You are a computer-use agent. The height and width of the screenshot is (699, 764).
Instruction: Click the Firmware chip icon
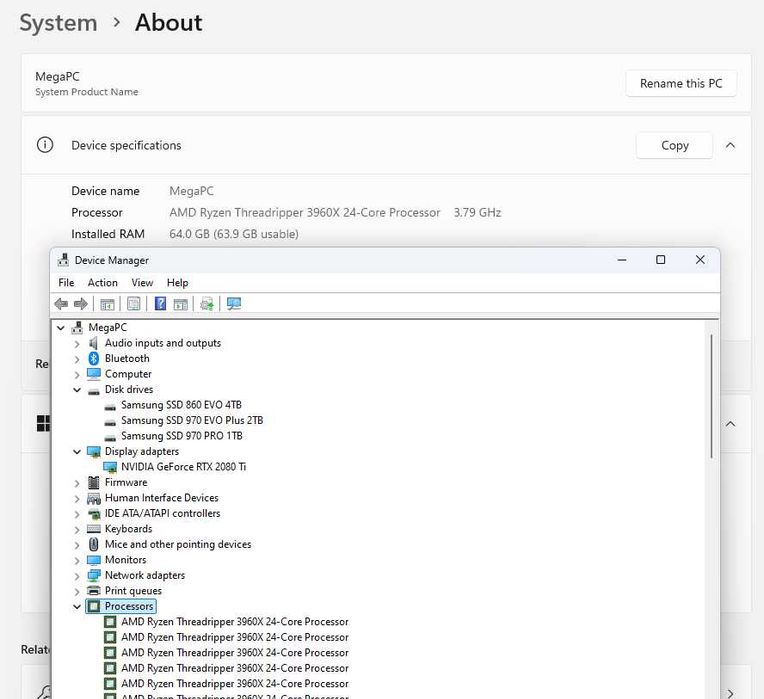pos(94,482)
